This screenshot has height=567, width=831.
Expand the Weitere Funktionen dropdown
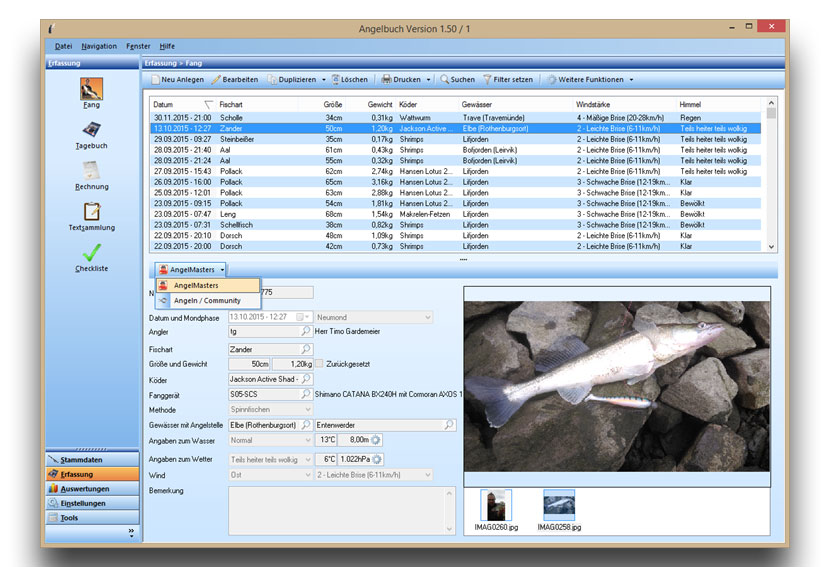(x=631, y=80)
